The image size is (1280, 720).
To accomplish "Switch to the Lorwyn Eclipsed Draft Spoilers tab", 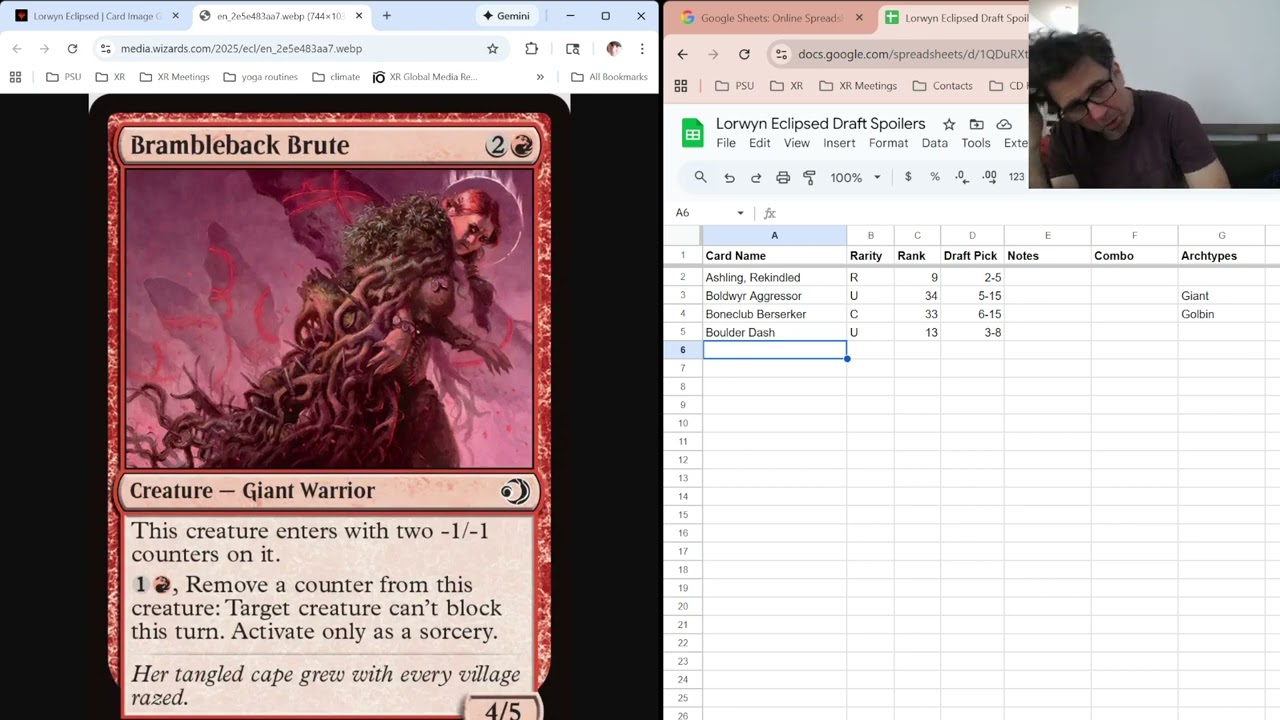I will coord(955,17).
